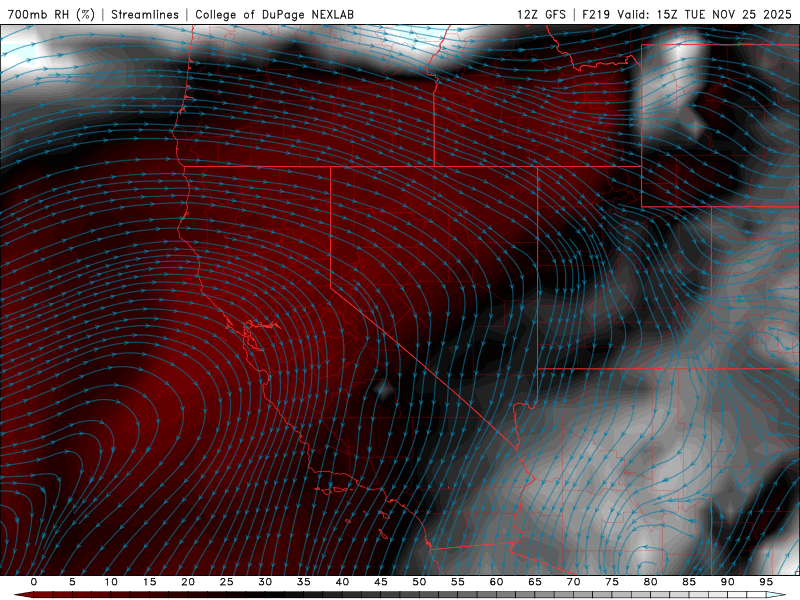
Task: Click the colorbar tick label "5"
Action: [x=72, y=582]
